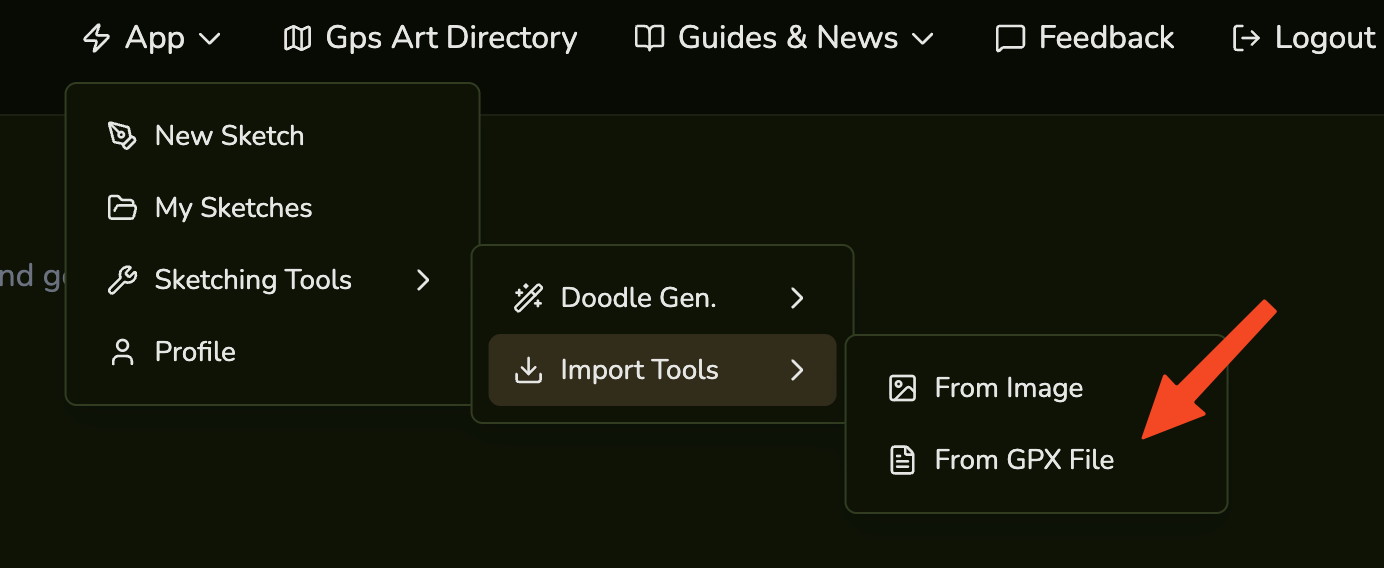Expand the Sketching Tools submenu arrow

point(423,280)
